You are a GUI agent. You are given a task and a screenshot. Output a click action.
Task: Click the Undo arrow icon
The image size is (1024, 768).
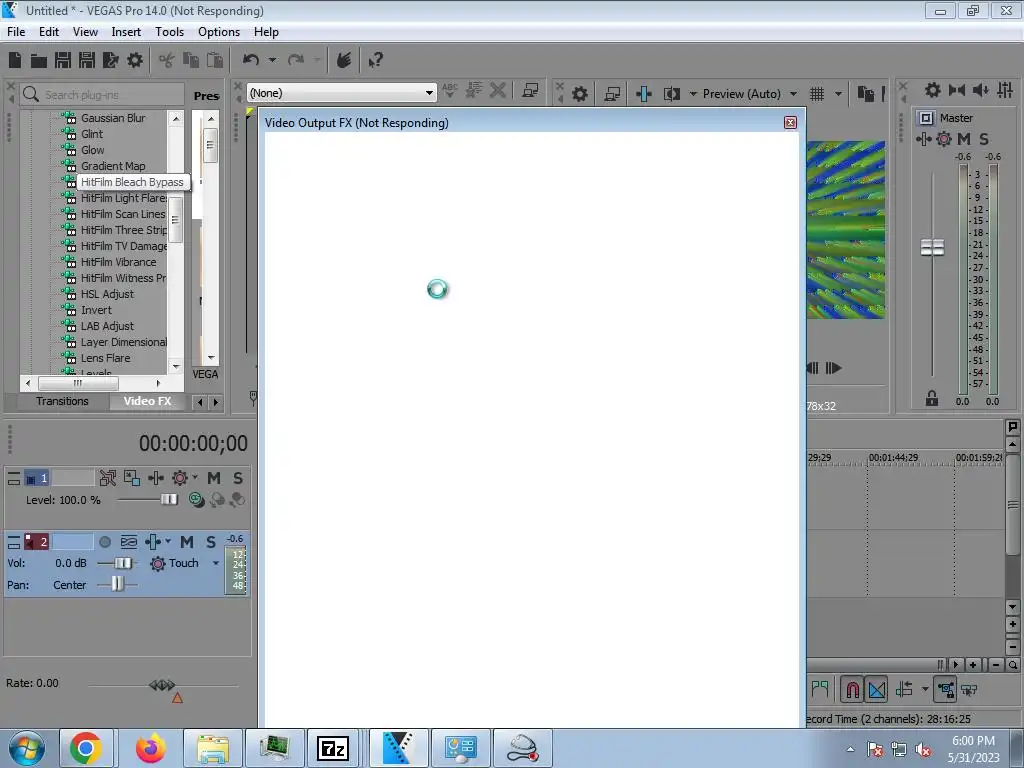coord(251,59)
